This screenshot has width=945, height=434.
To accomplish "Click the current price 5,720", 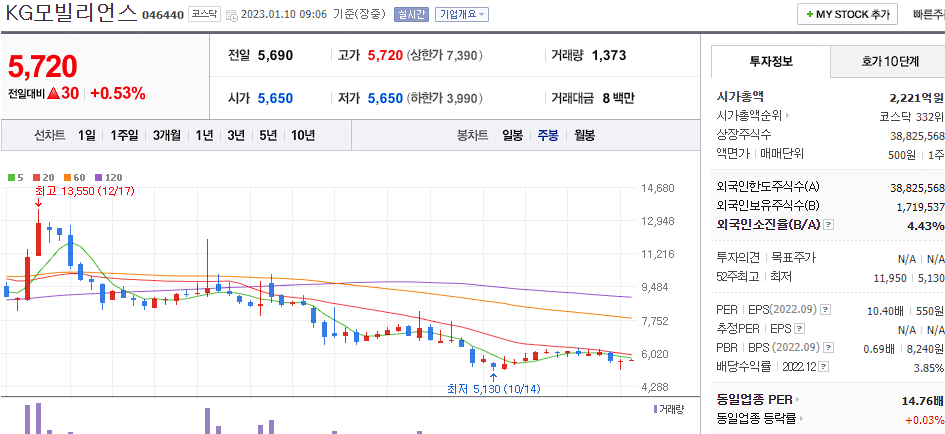I will [42, 66].
